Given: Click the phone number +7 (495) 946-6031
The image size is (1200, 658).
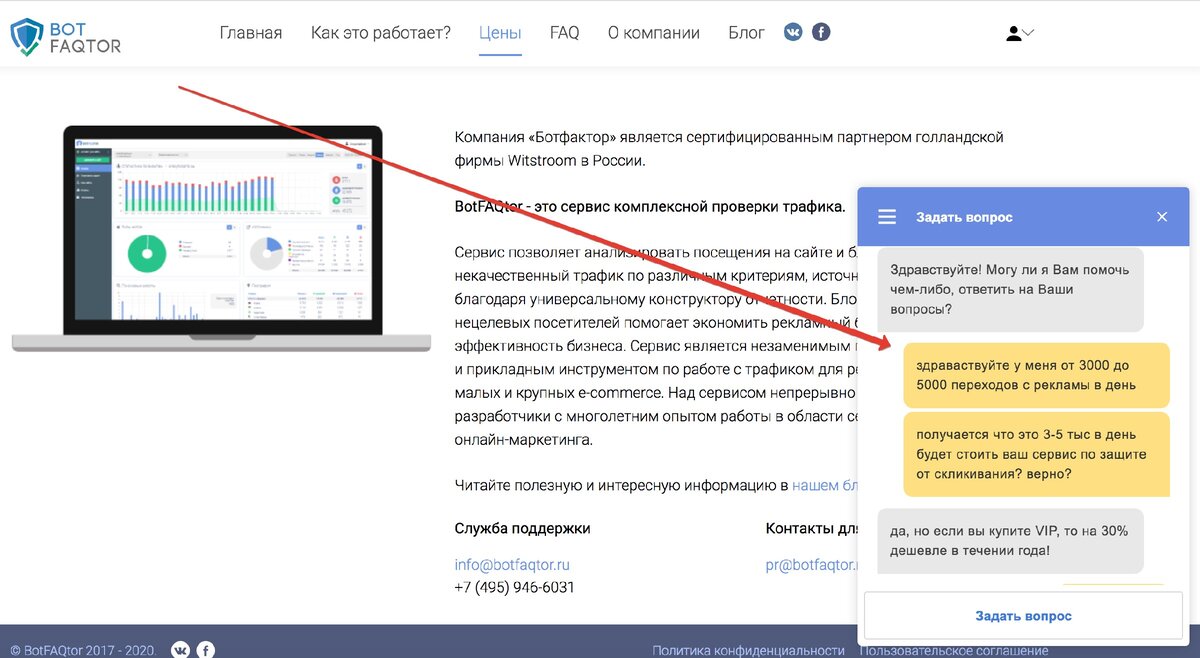Looking at the screenshot, I should tap(514, 587).
